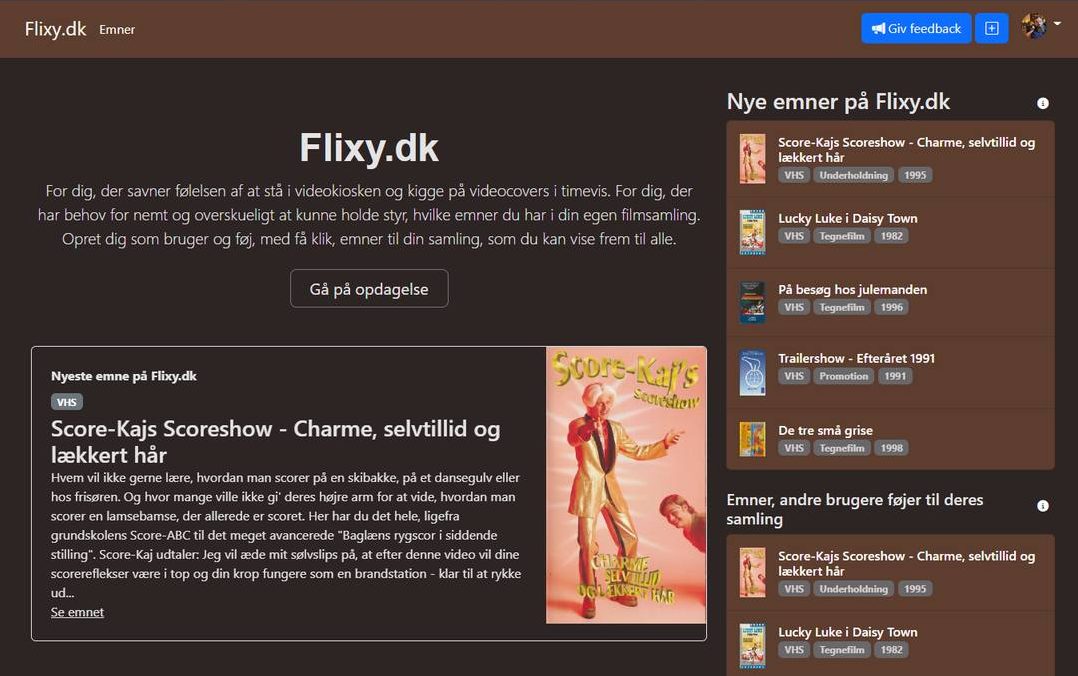Open the large Score-Kaj's Scoreshow cover image
This screenshot has width=1078, height=676.
[x=626, y=486]
